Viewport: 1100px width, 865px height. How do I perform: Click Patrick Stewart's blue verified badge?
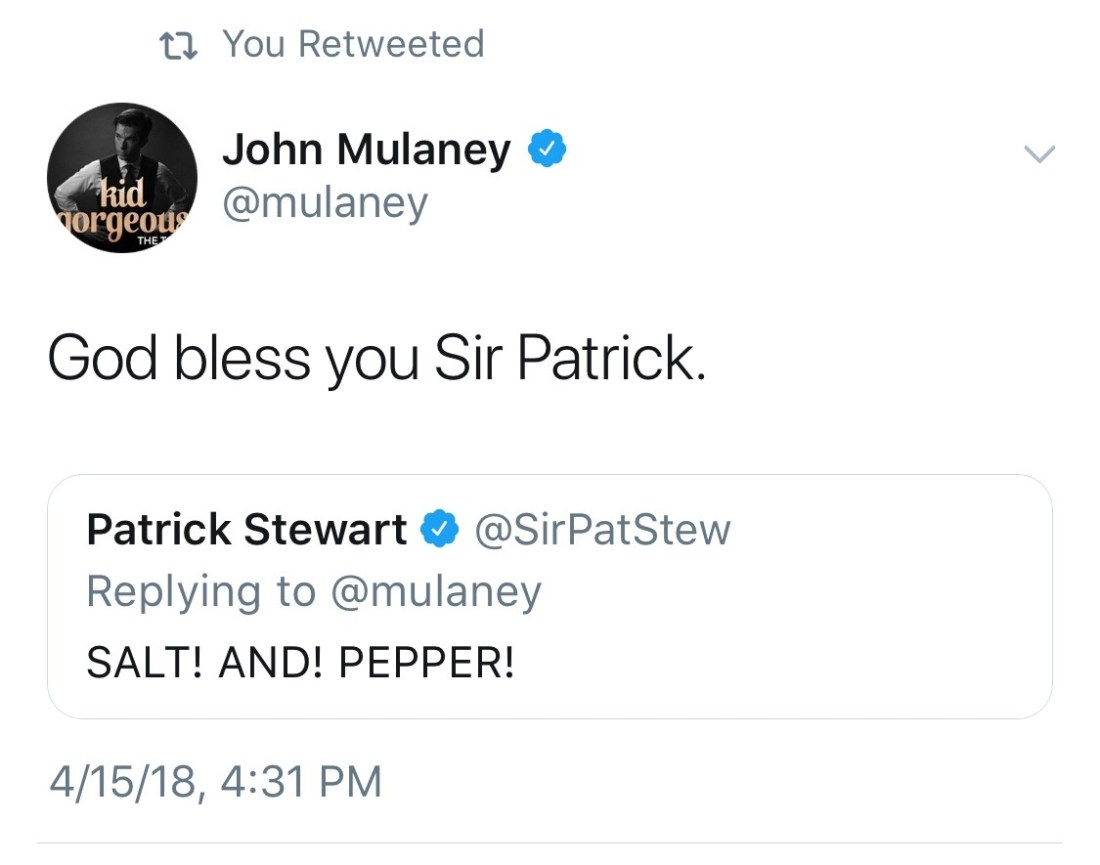tap(439, 528)
